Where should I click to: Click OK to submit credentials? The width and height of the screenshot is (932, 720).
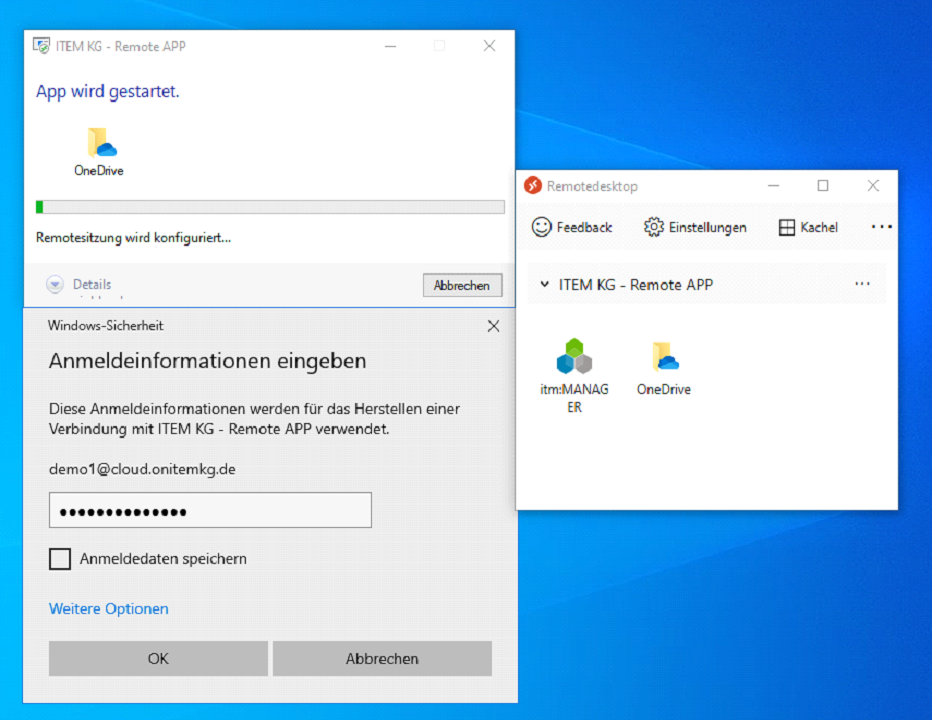click(x=158, y=658)
